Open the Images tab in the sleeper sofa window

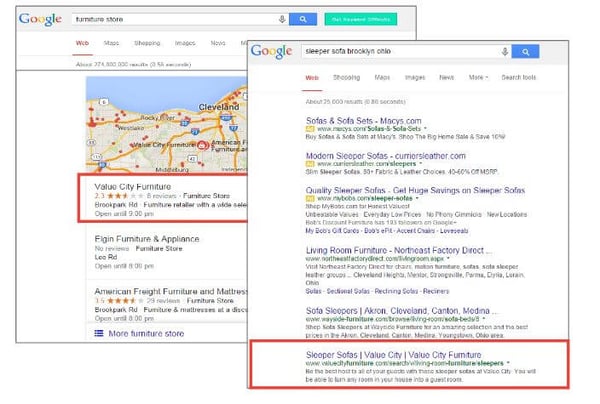coord(415,77)
